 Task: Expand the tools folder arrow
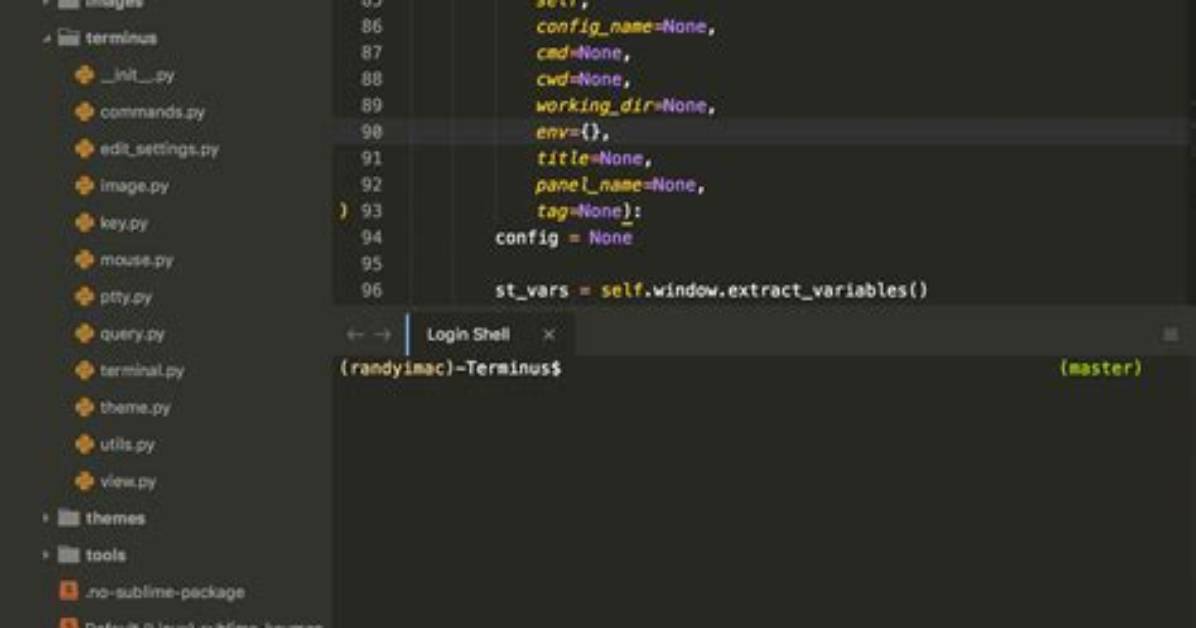coord(46,555)
